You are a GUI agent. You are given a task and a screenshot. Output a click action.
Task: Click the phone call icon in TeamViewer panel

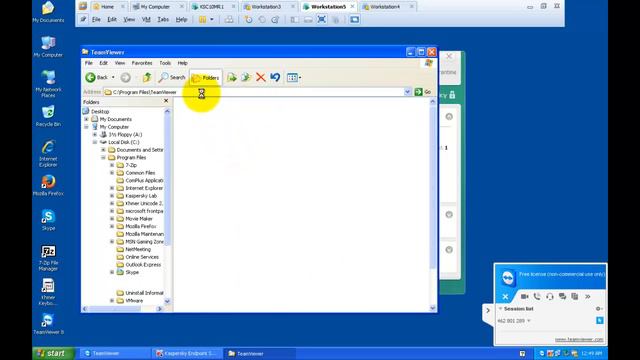pyautogui.click(x=537, y=296)
